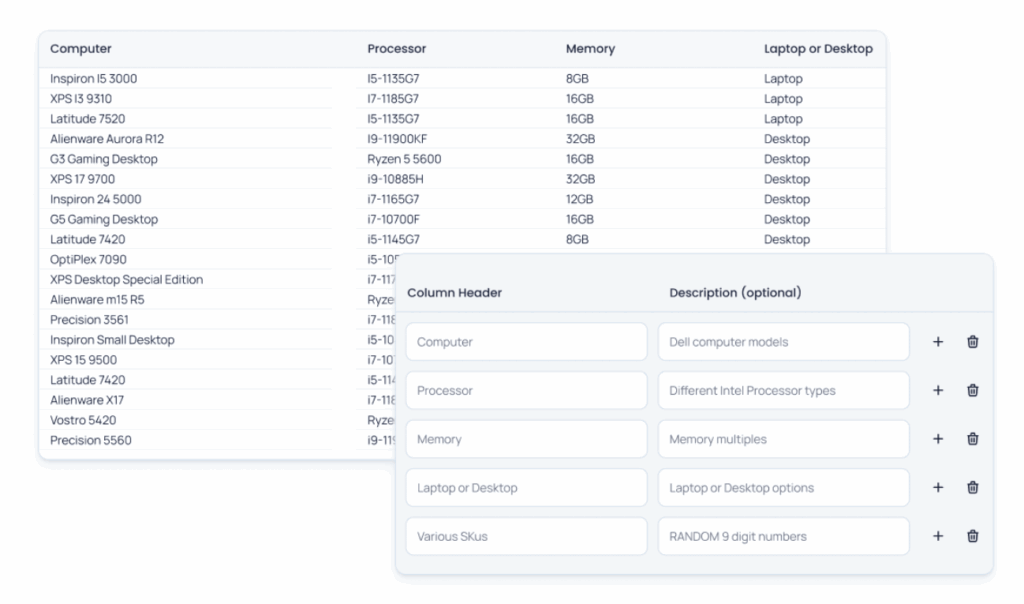Click Alienware X17 cell
This screenshot has height=604, width=1024.
(x=86, y=400)
